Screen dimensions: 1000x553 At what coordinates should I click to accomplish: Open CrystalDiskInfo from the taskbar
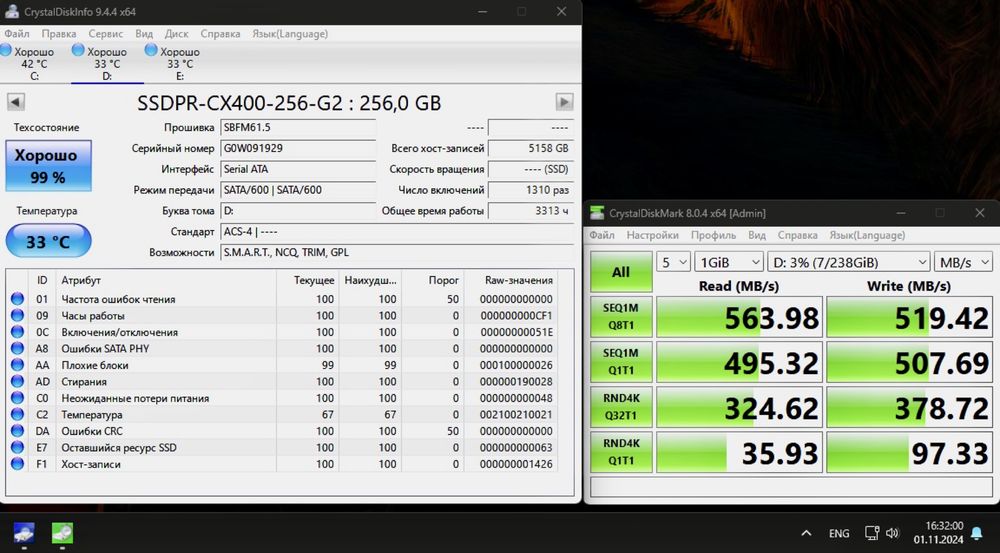pos(24,533)
